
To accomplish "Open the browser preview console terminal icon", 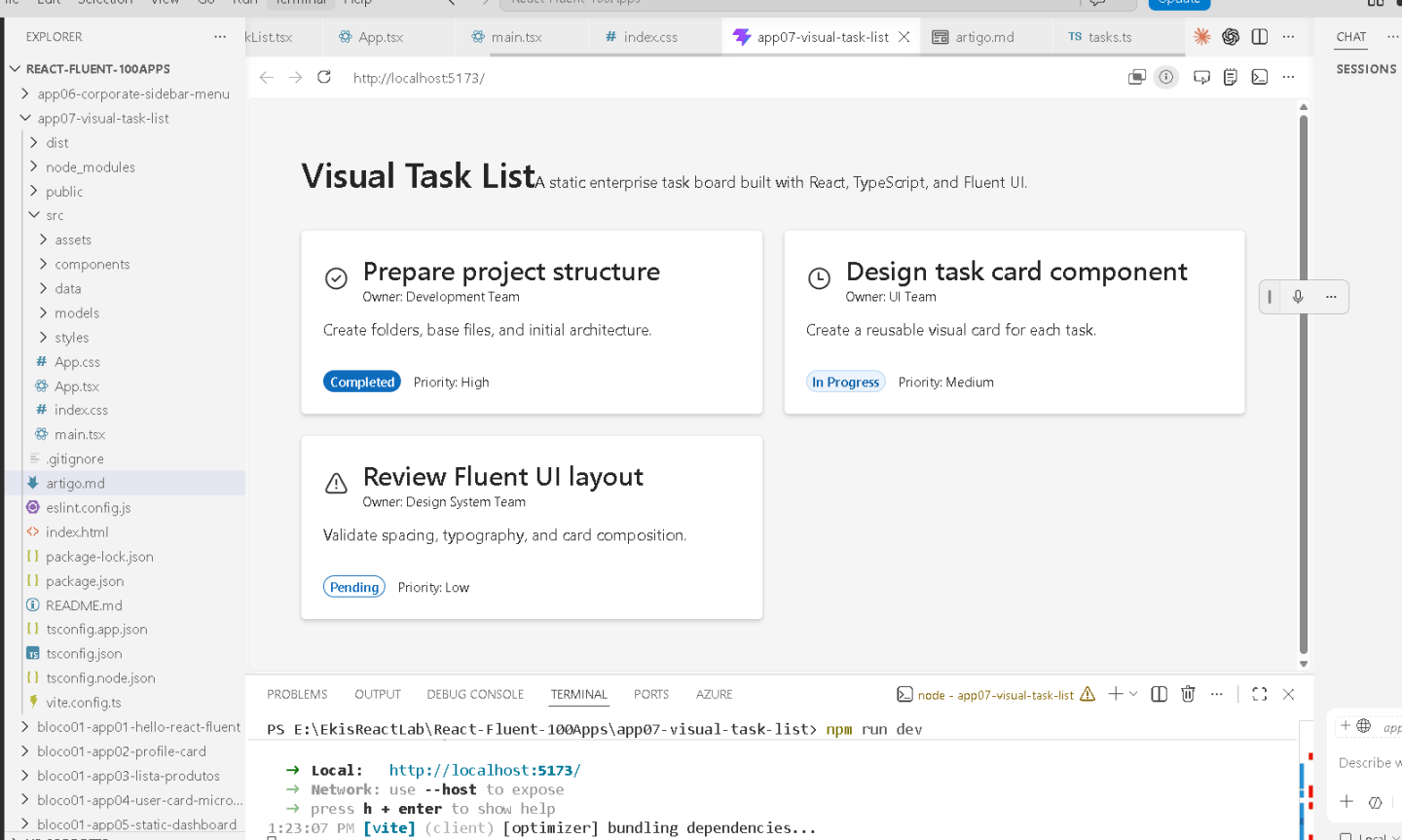I will tap(1260, 77).
